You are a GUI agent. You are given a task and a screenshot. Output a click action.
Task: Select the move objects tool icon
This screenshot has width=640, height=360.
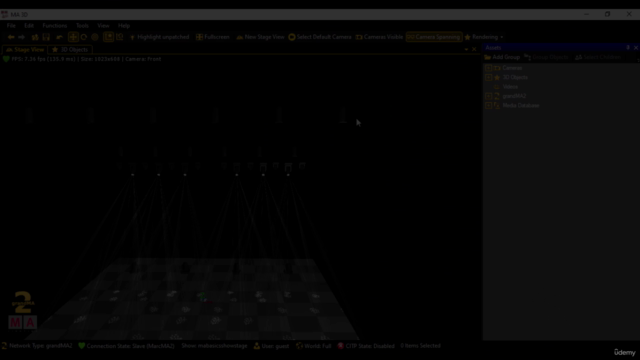click(x=73, y=37)
